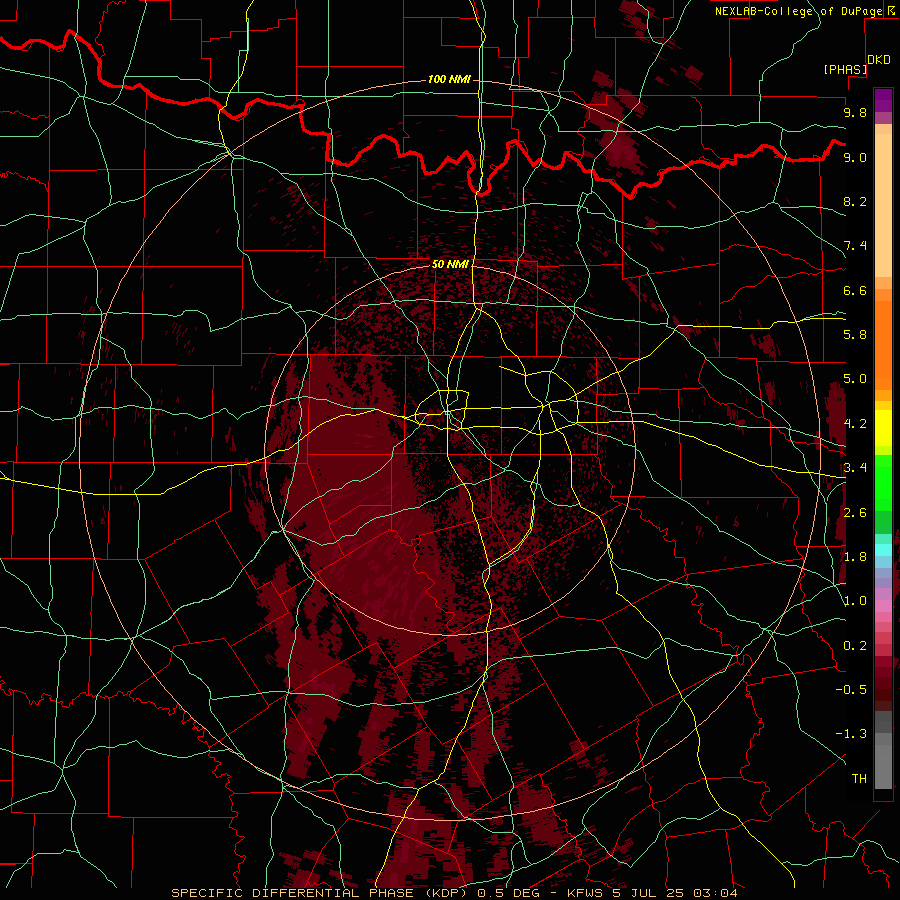Click the 9.8 value on the color scale

(855, 112)
